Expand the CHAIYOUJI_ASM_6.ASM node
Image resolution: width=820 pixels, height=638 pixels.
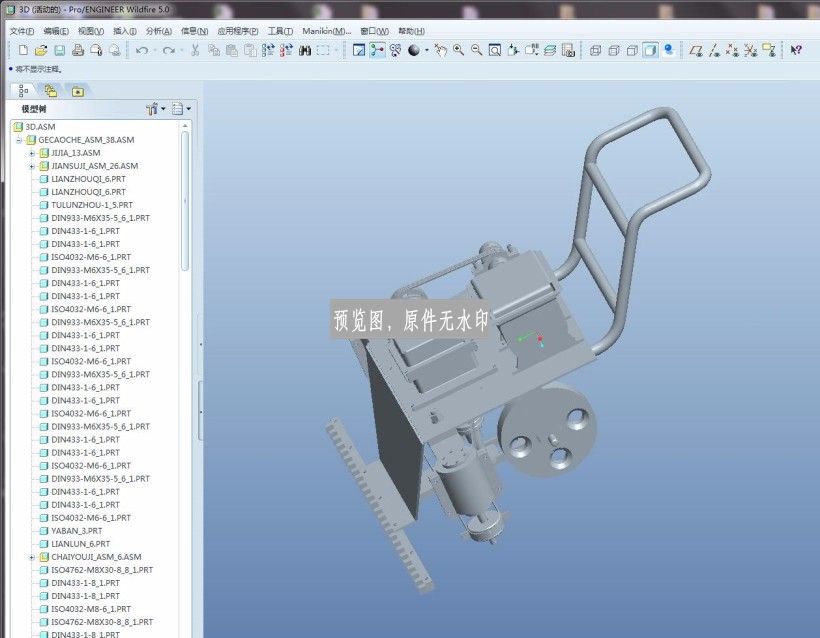[x=32, y=557]
